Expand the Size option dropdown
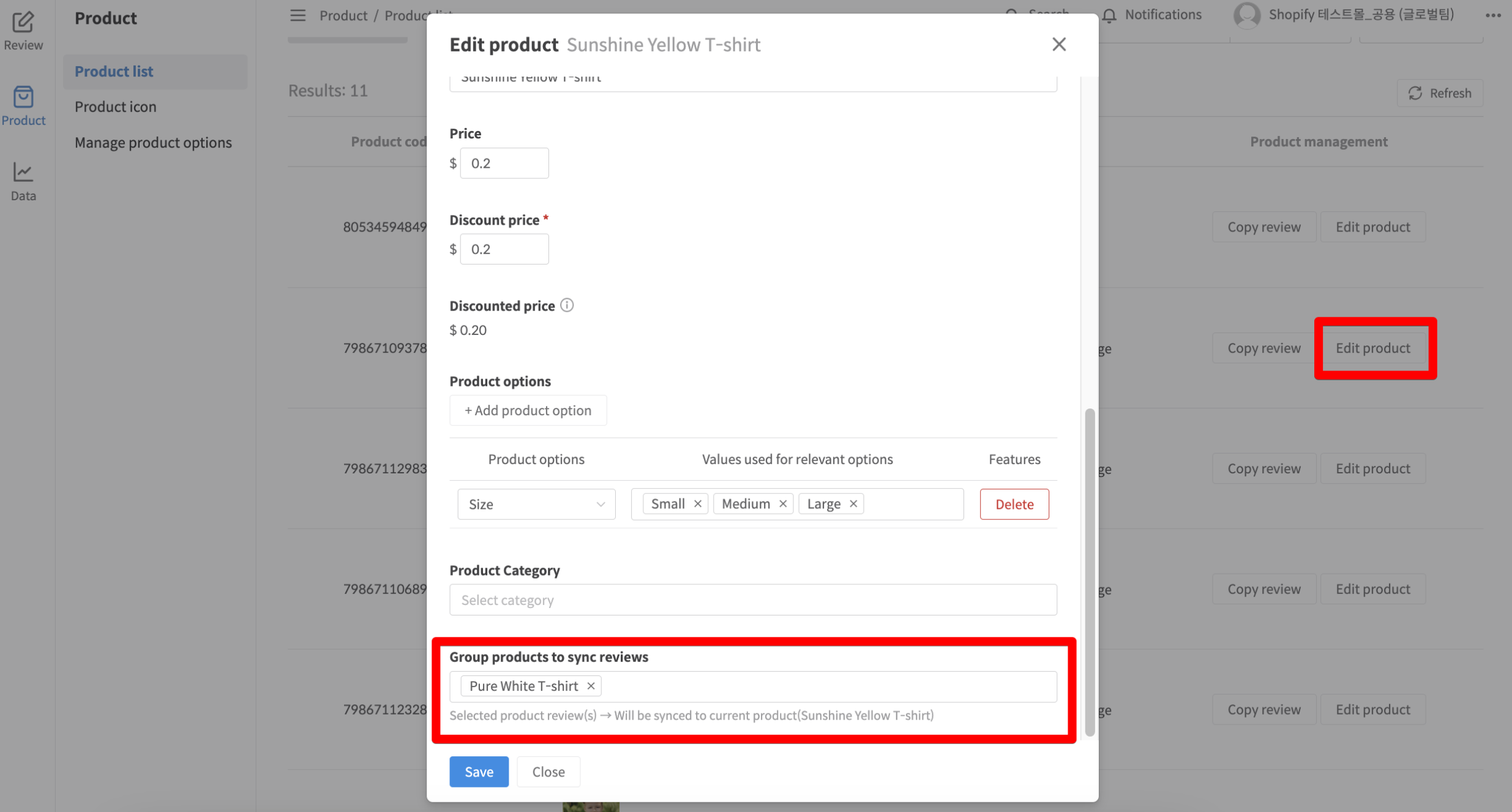Screen dimensions: 1512x812 (x=536, y=504)
